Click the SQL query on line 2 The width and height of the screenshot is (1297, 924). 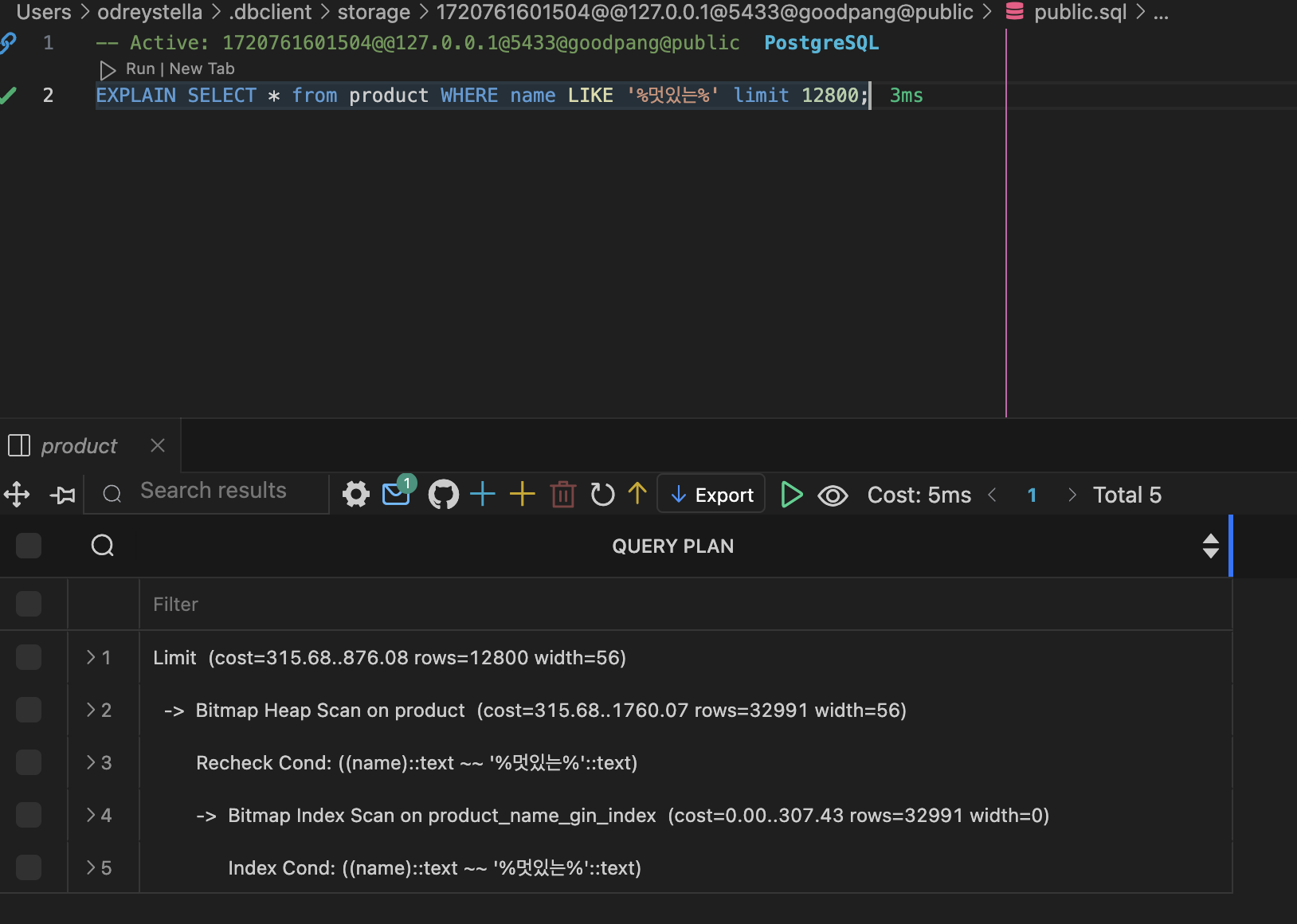[482, 96]
